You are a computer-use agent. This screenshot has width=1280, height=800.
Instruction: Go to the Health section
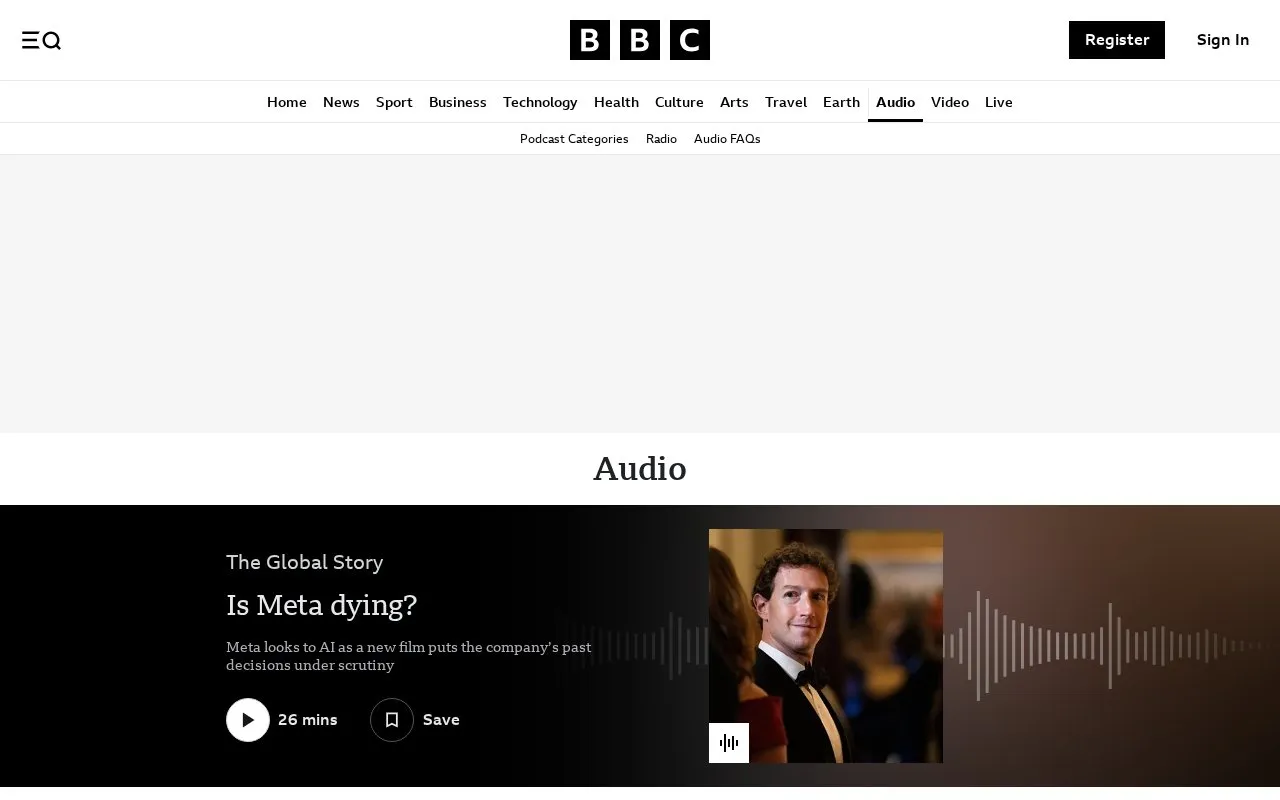pos(616,102)
